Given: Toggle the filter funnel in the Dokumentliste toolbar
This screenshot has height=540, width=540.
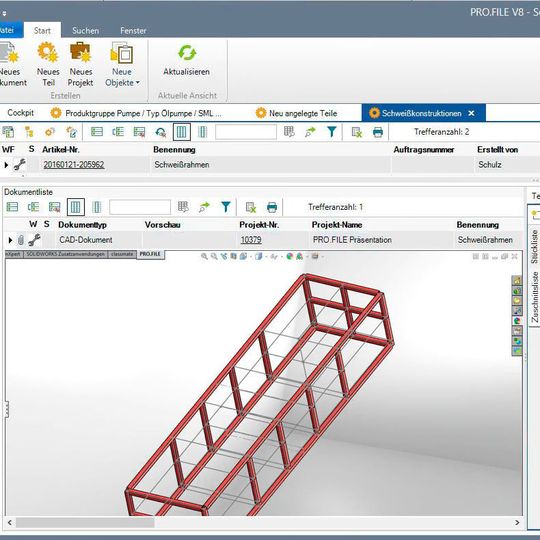Looking at the screenshot, I should (226, 207).
